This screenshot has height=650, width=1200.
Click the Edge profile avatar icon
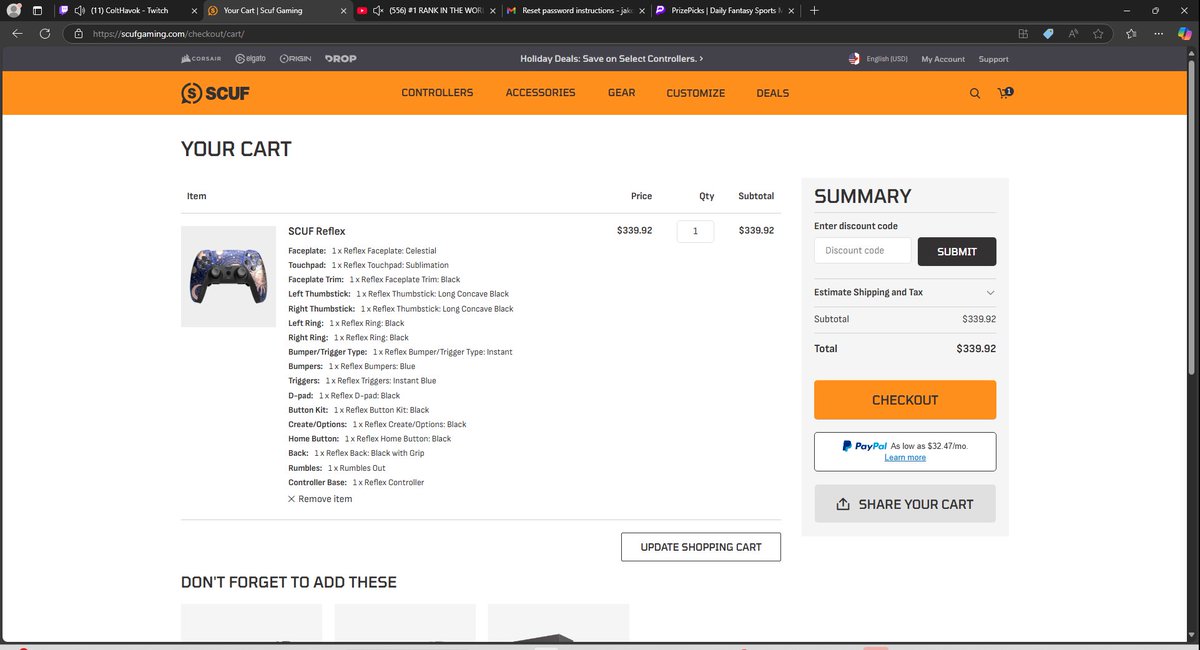(x=13, y=10)
